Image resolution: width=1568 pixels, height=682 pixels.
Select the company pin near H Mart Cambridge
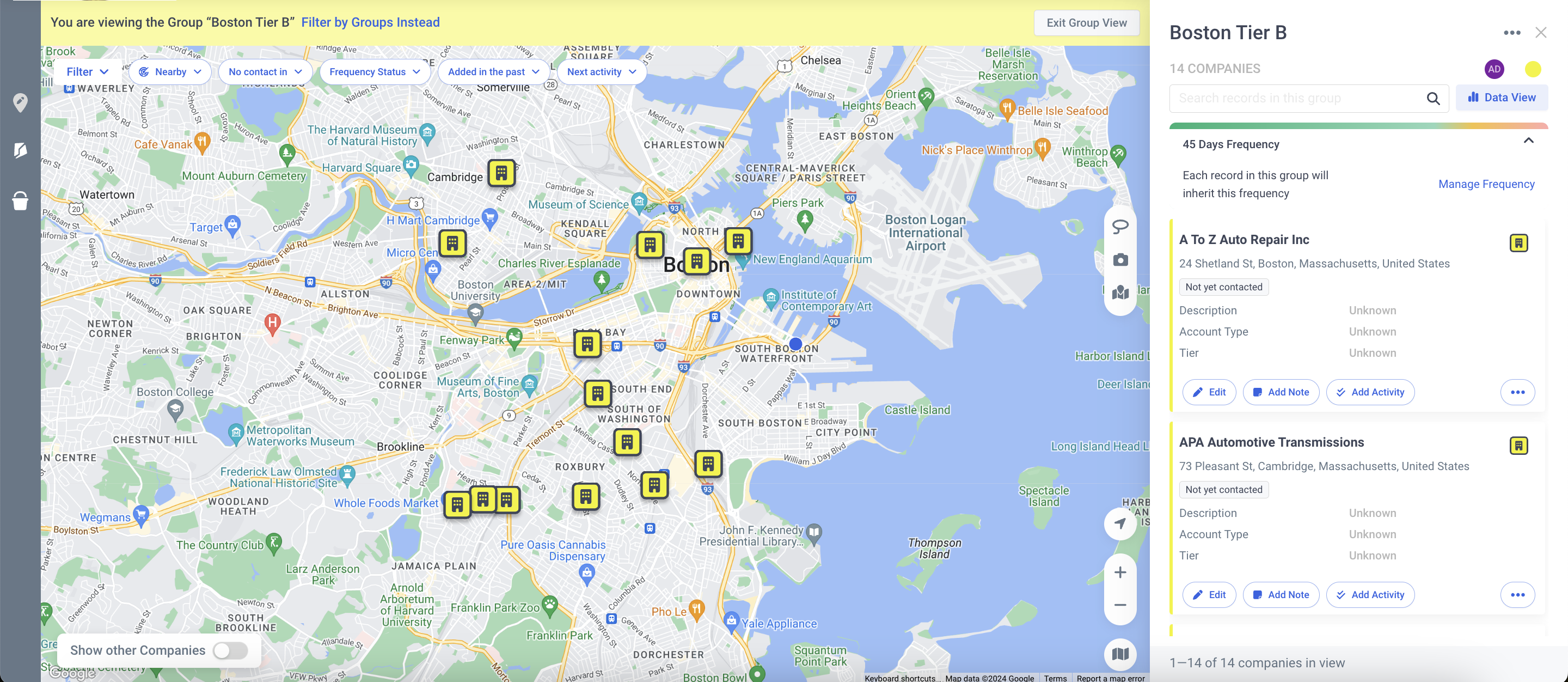pos(452,243)
